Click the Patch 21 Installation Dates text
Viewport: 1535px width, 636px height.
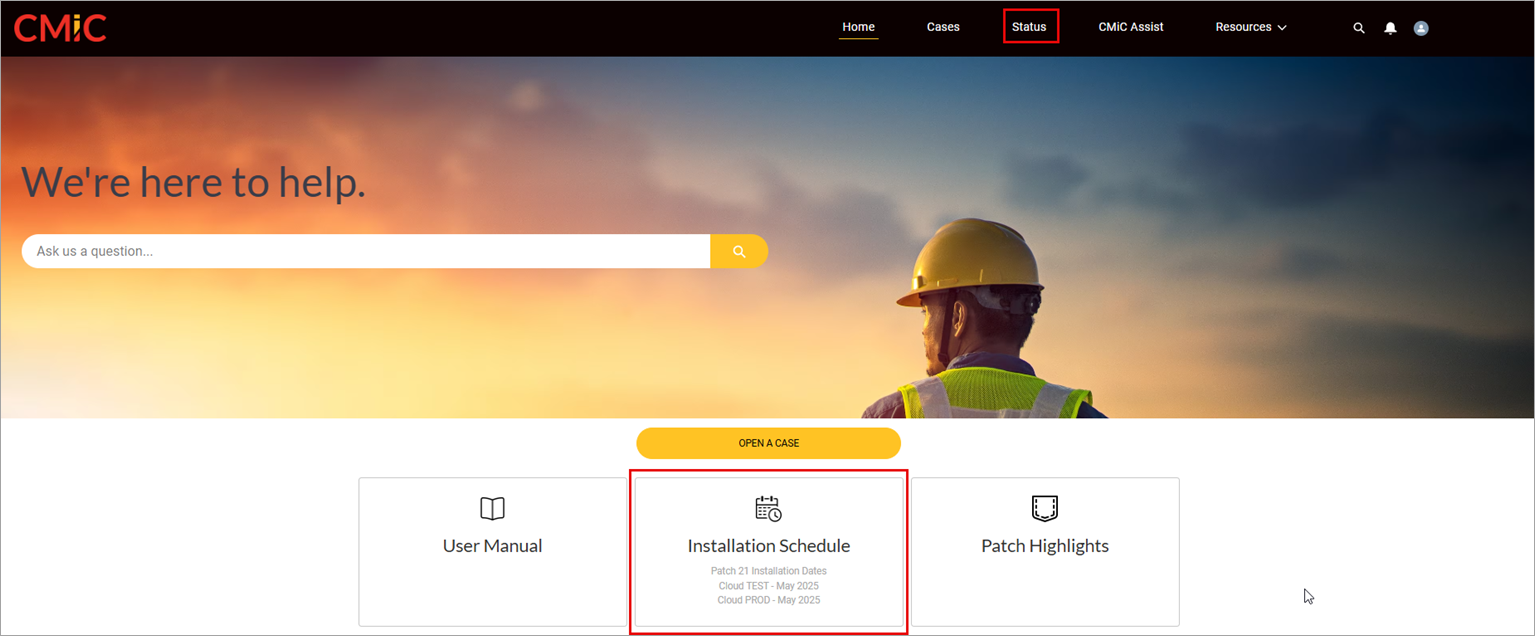(x=768, y=570)
